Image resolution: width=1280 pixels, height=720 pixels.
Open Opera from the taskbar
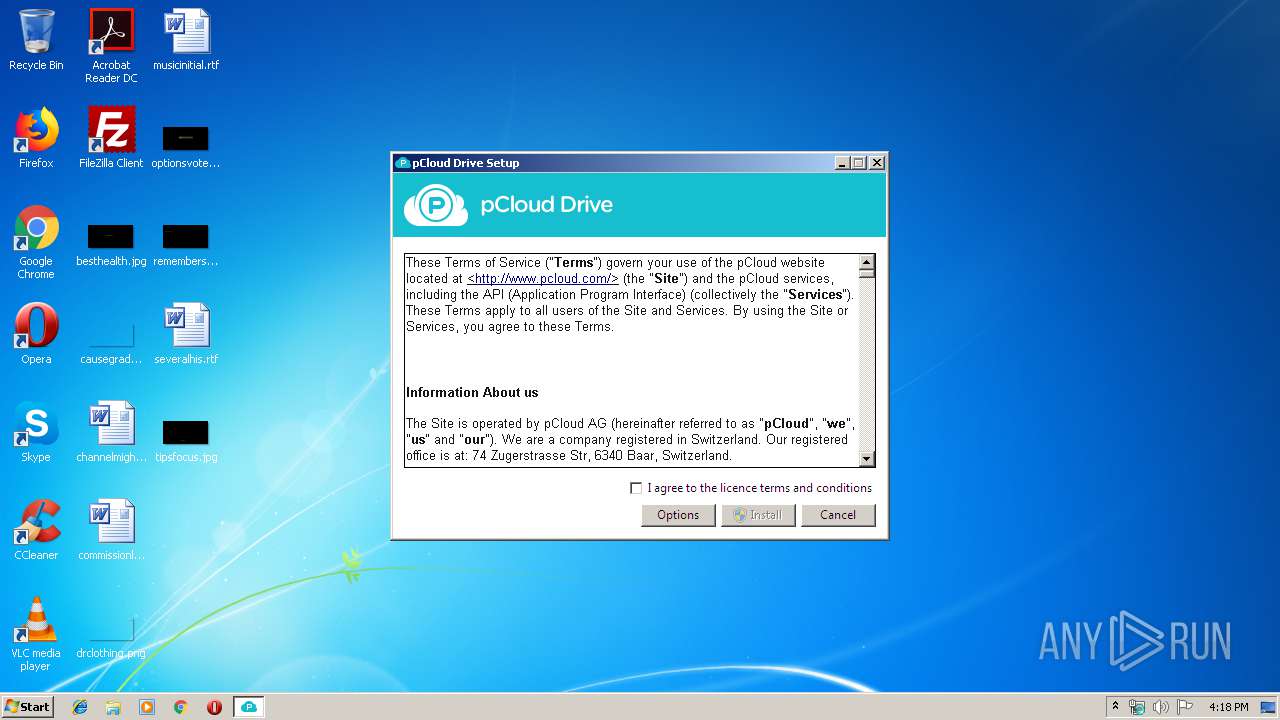(214, 707)
